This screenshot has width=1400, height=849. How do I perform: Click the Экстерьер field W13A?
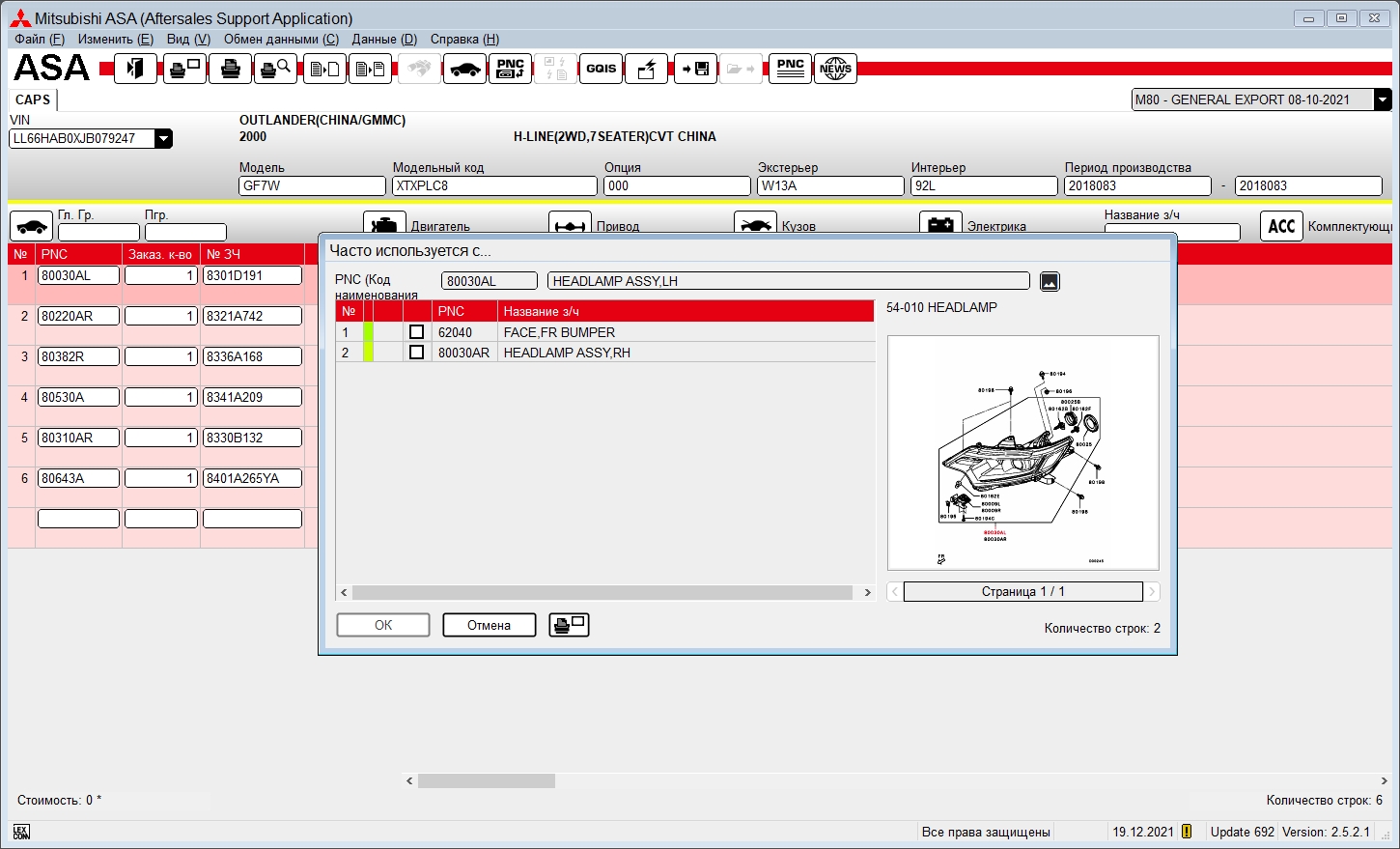[830, 185]
